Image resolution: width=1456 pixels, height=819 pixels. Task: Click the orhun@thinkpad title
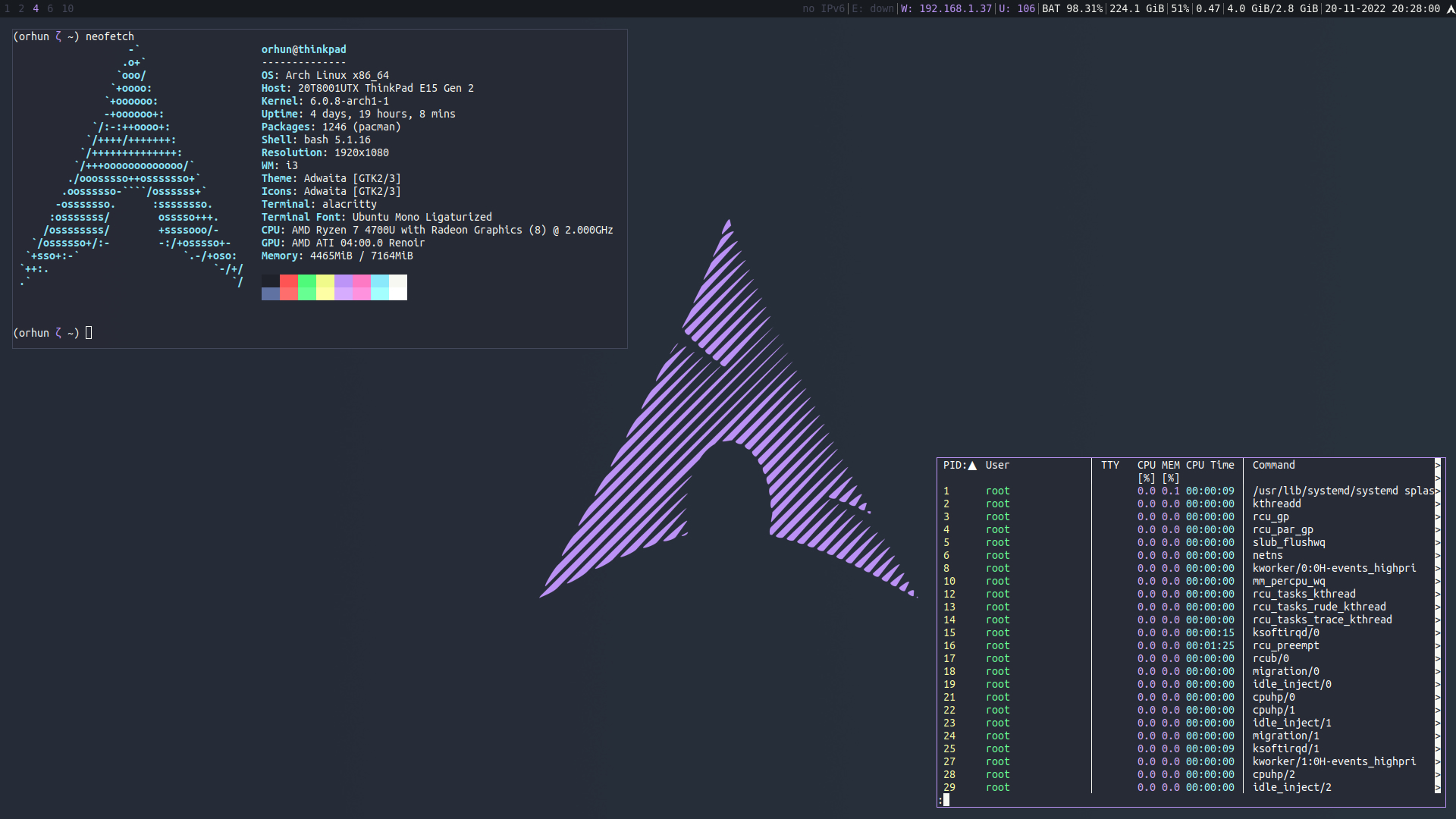point(304,49)
